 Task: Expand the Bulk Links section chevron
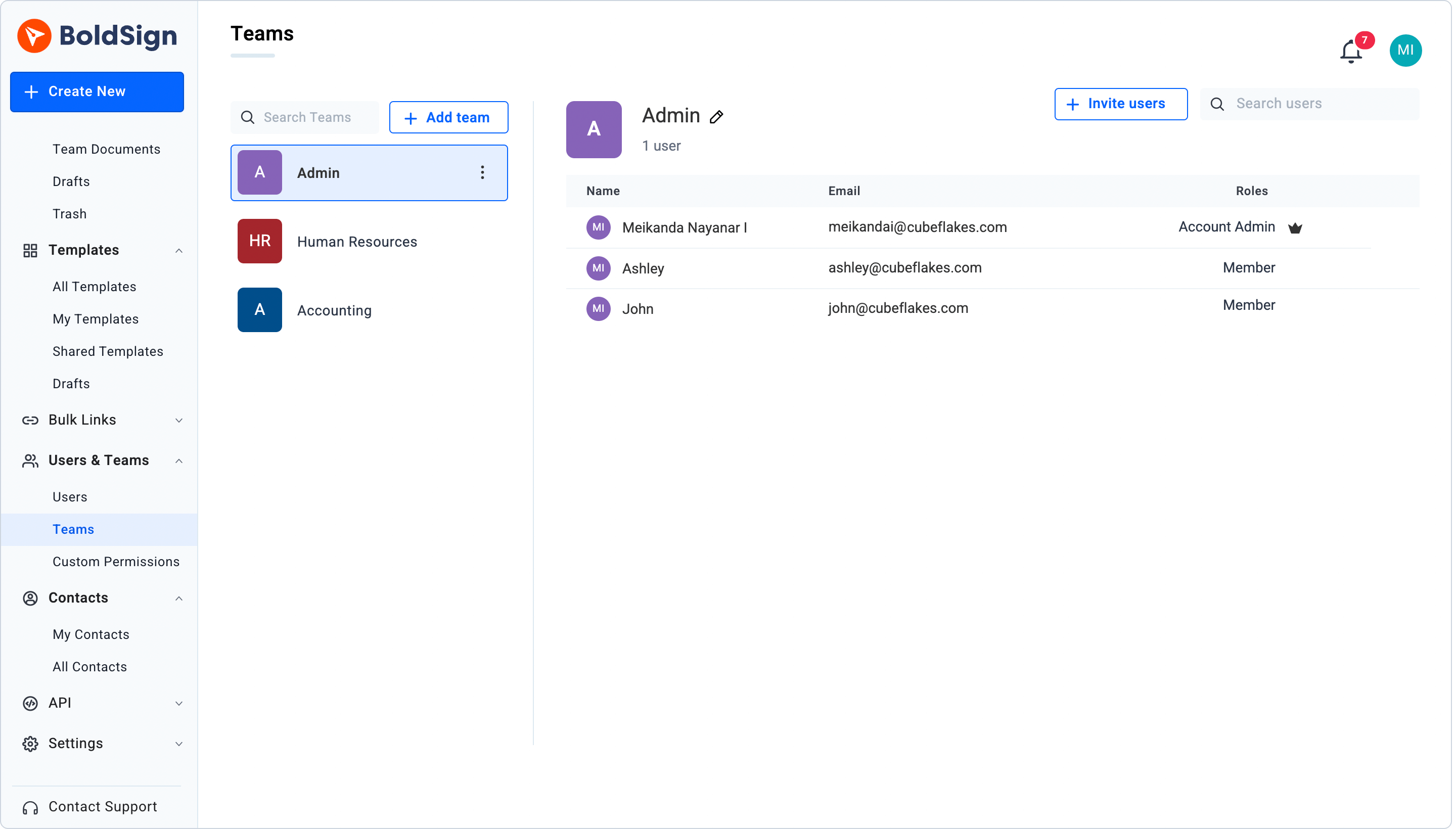[179, 422]
